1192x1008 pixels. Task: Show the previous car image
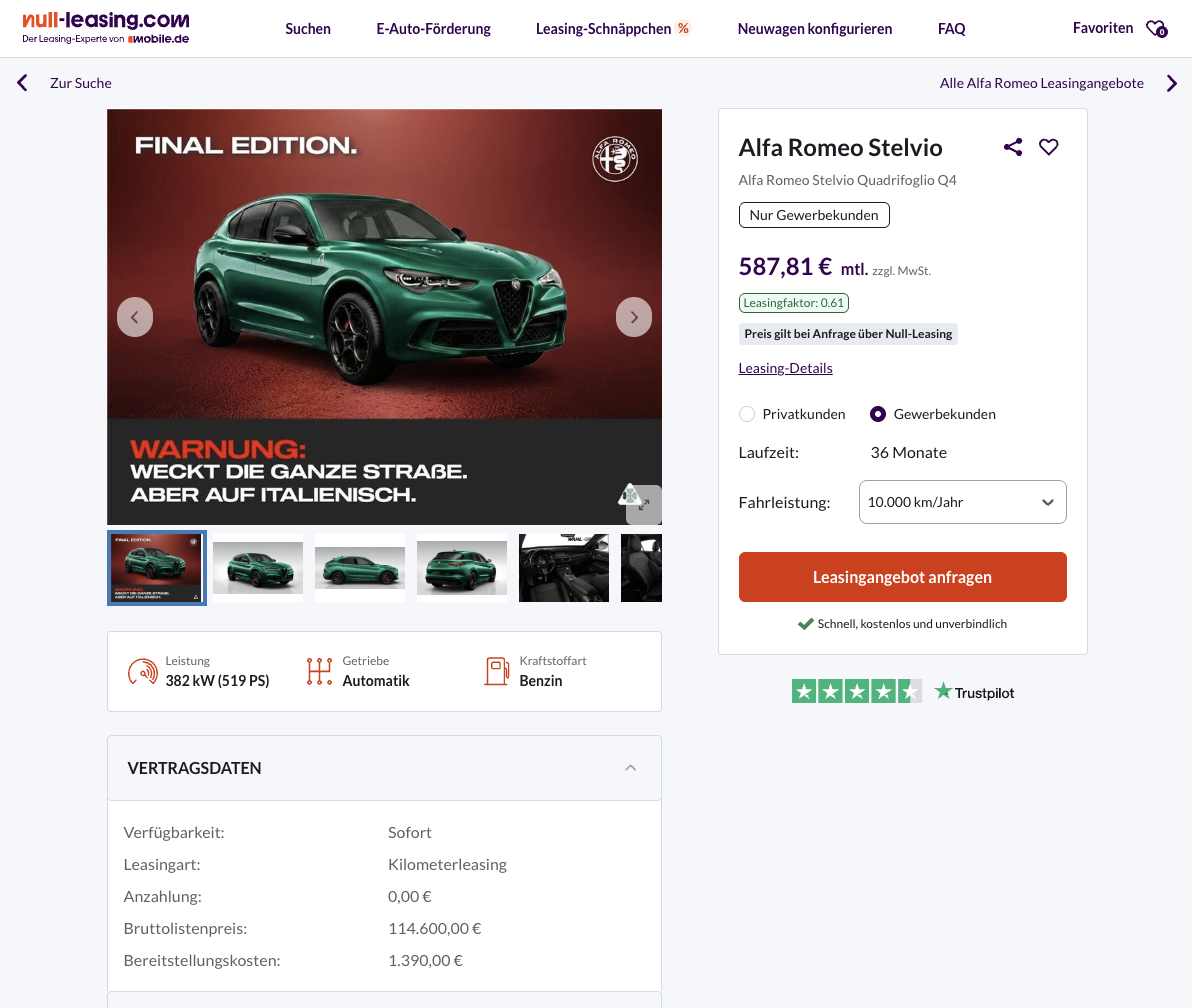point(135,317)
